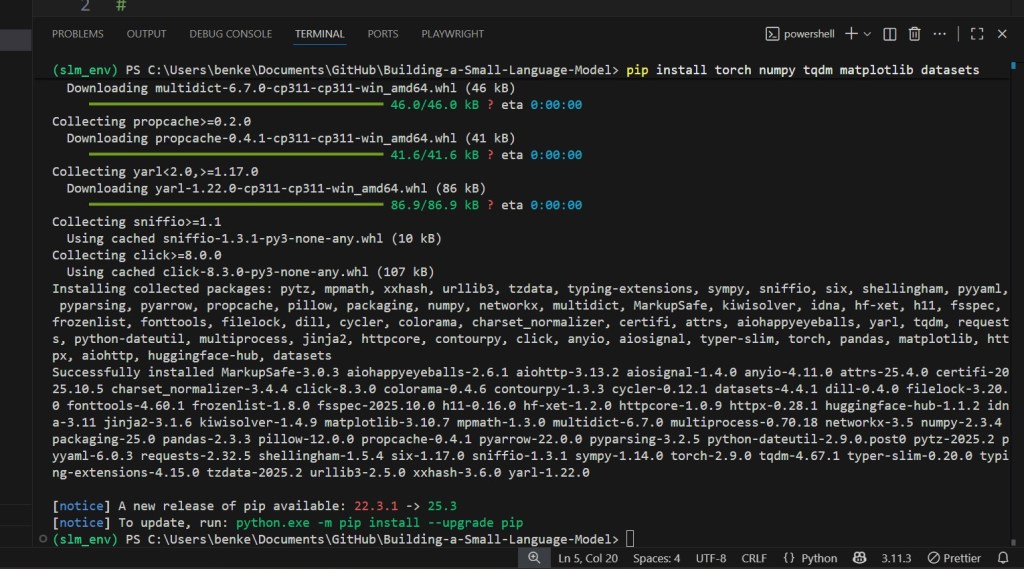Change file encoding UTF-8

point(711,559)
